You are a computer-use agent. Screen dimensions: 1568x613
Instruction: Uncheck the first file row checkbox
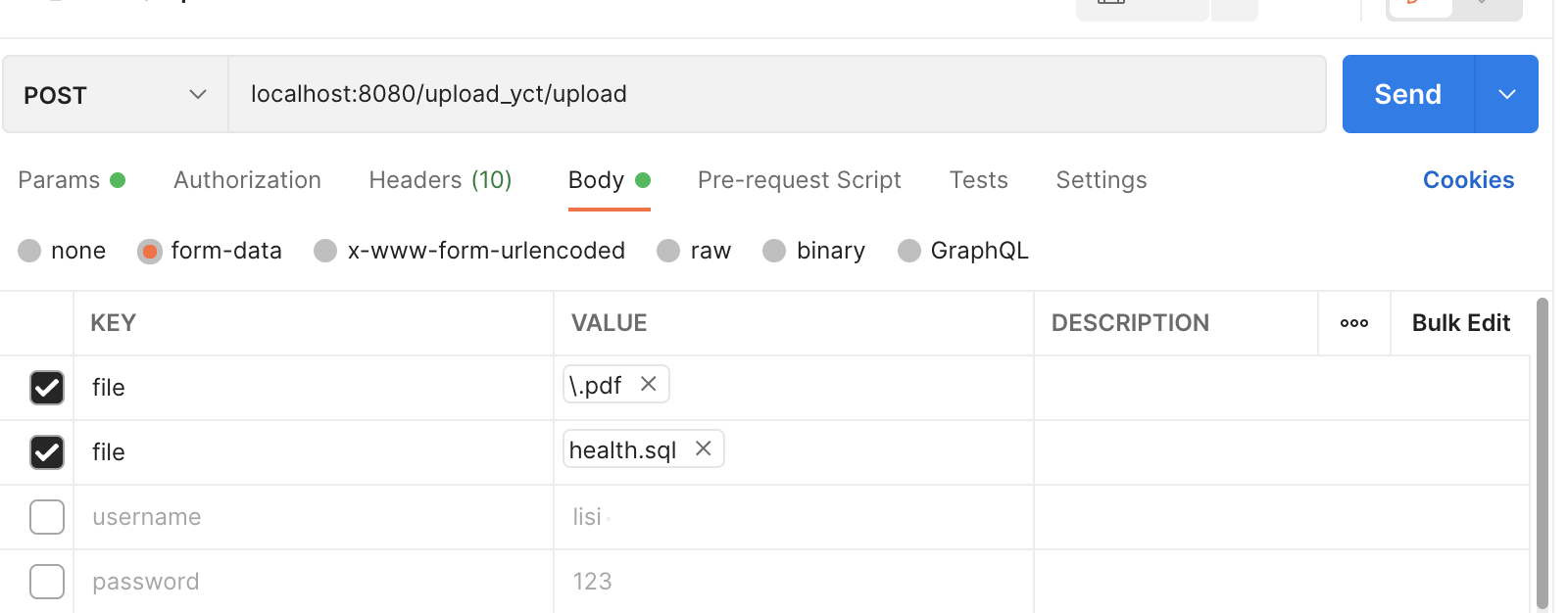(x=47, y=388)
